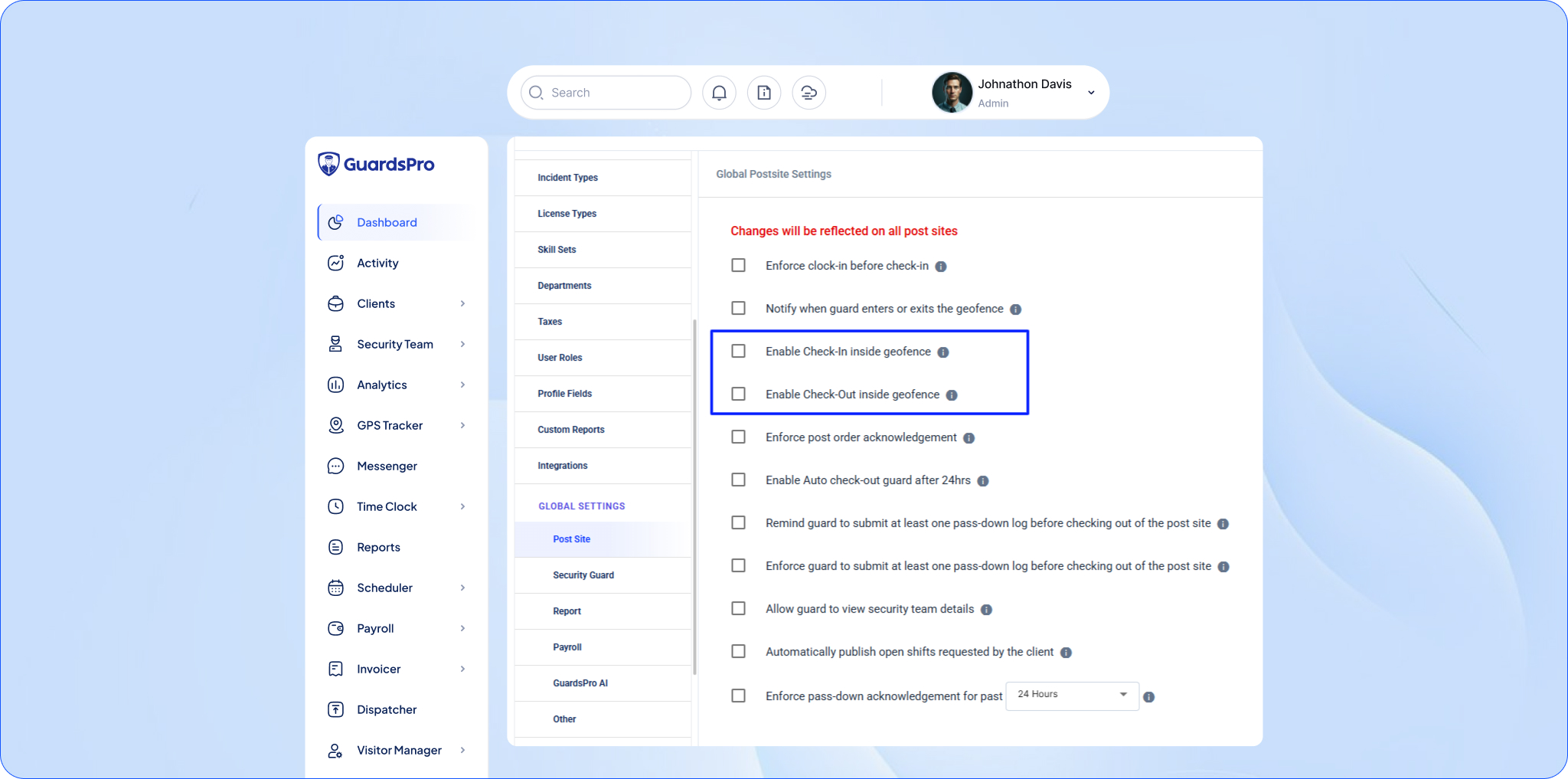Tick Enable Check-Out inside geofence checkbox
The image size is (1568, 779).
click(738, 394)
